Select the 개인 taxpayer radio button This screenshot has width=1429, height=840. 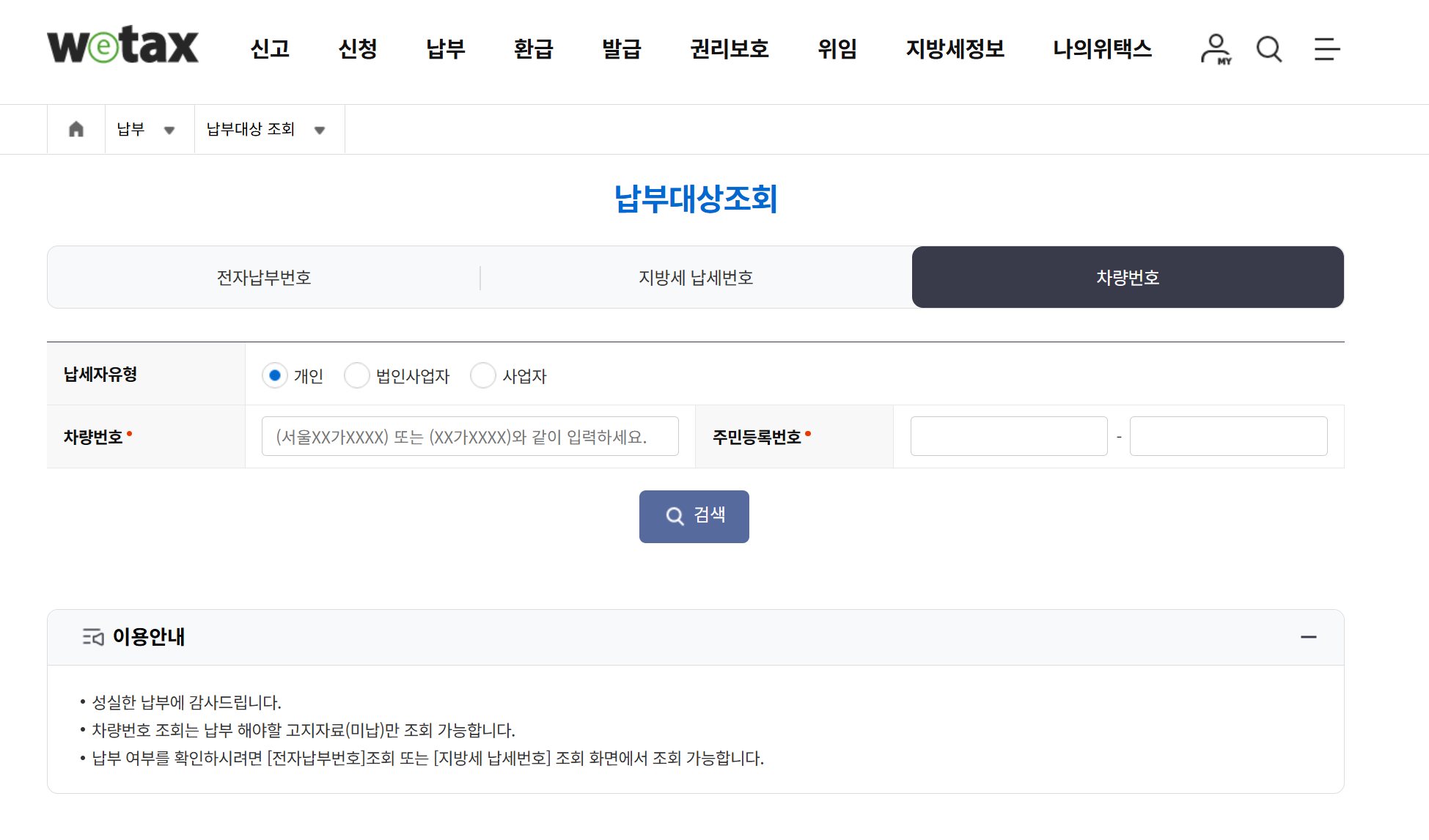(275, 375)
